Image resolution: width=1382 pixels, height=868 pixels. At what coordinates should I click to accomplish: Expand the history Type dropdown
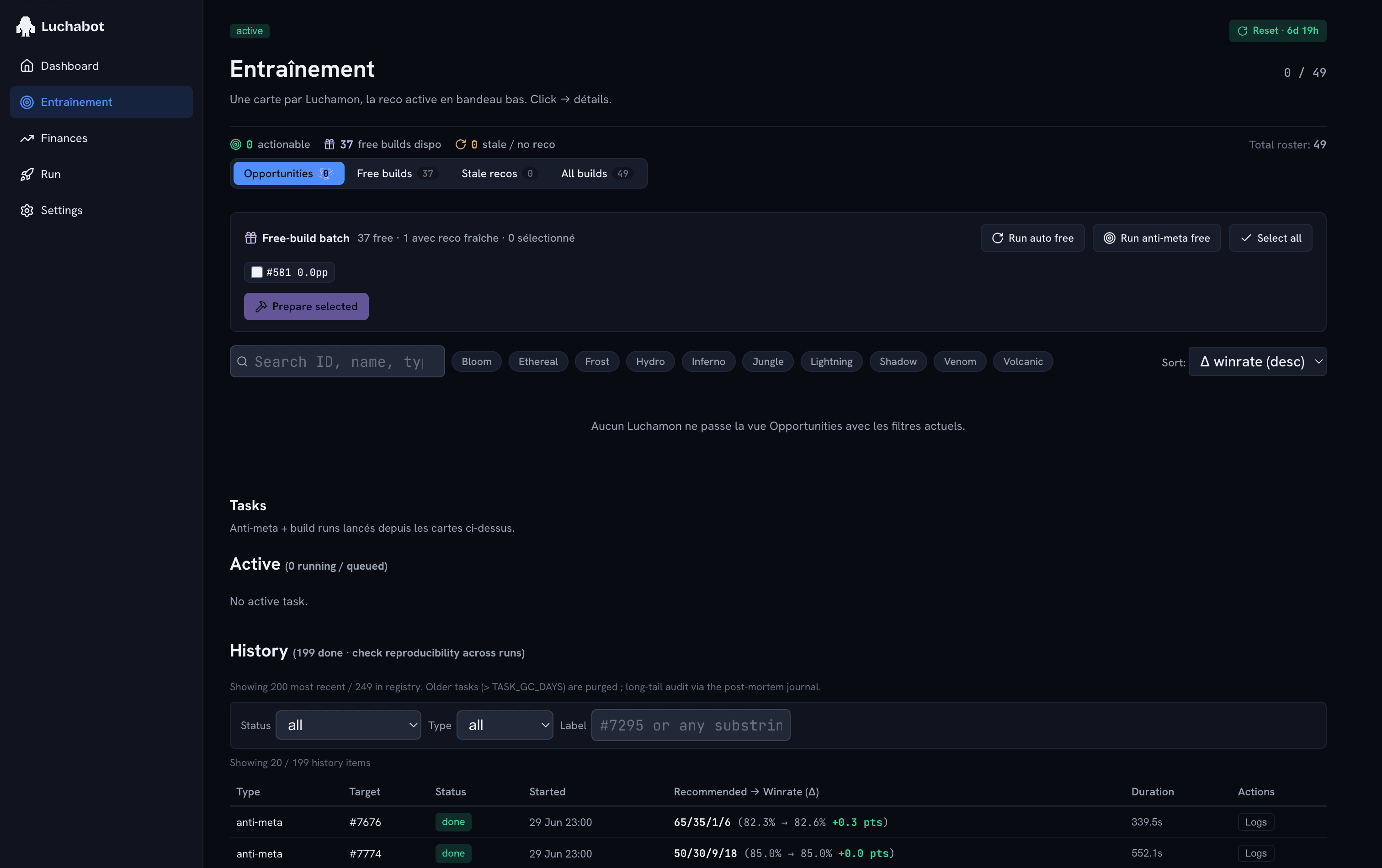point(505,725)
